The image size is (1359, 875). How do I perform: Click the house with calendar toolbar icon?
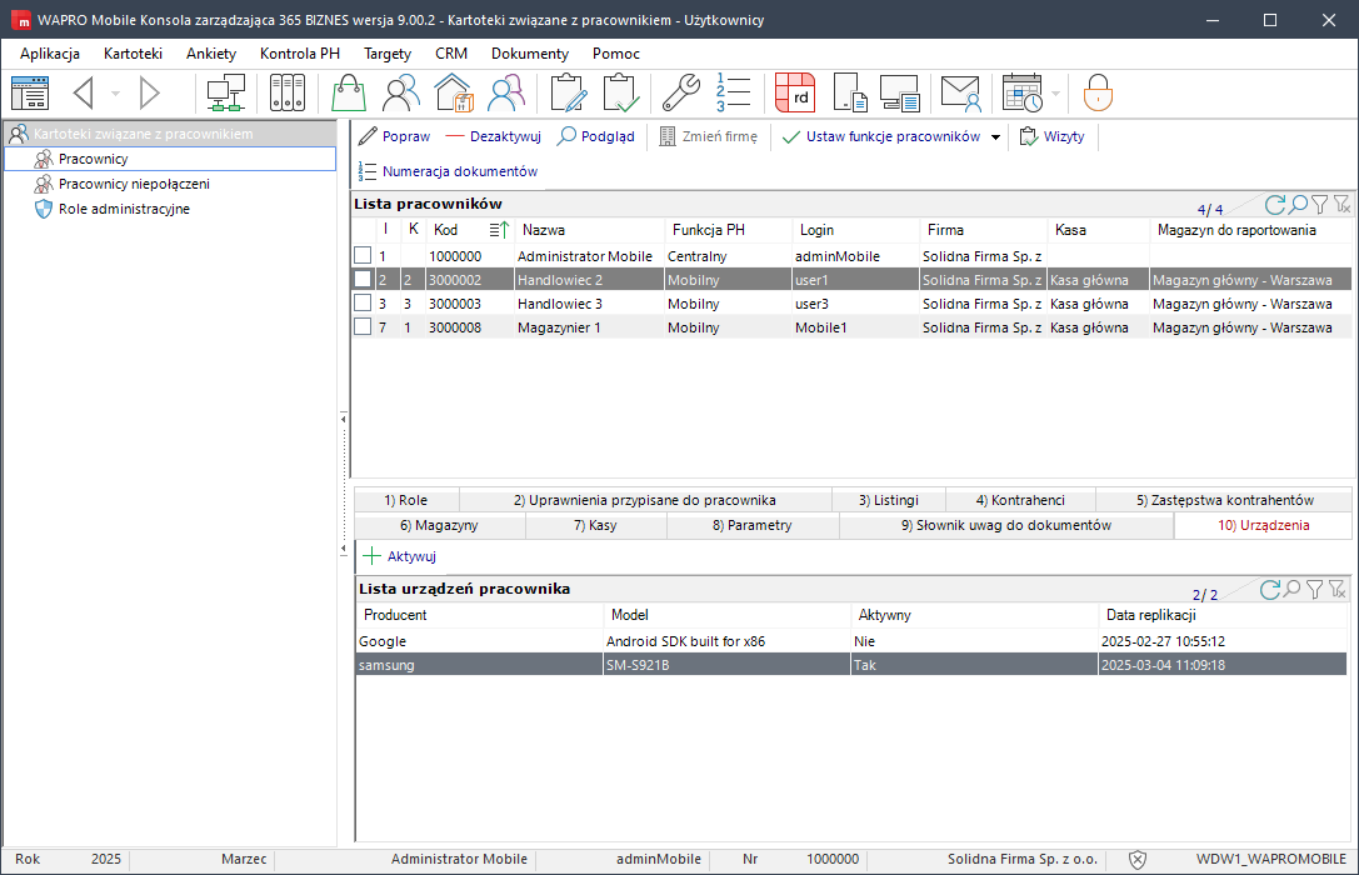pos(453,93)
